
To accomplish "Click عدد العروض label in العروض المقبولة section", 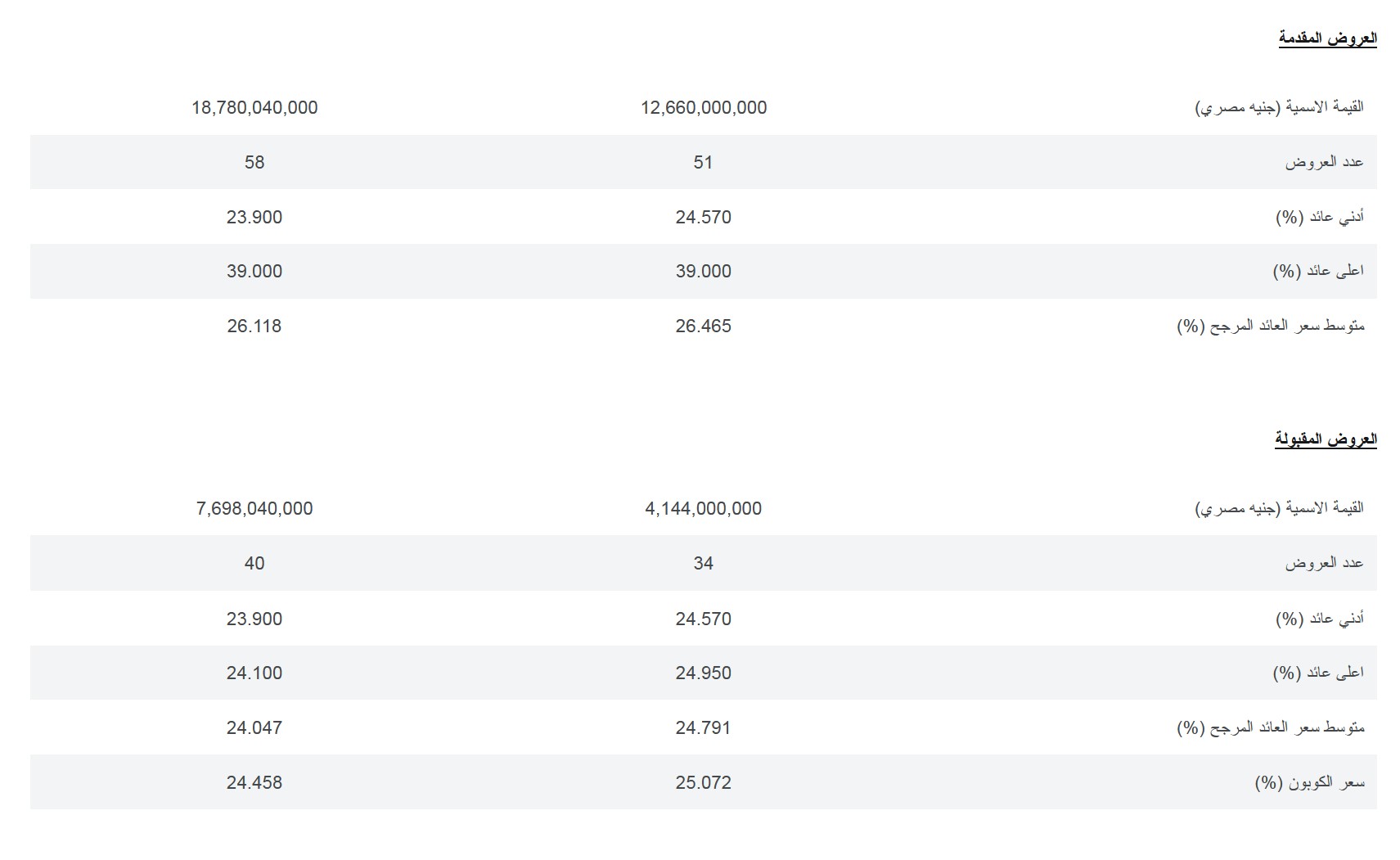I will [1324, 564].
